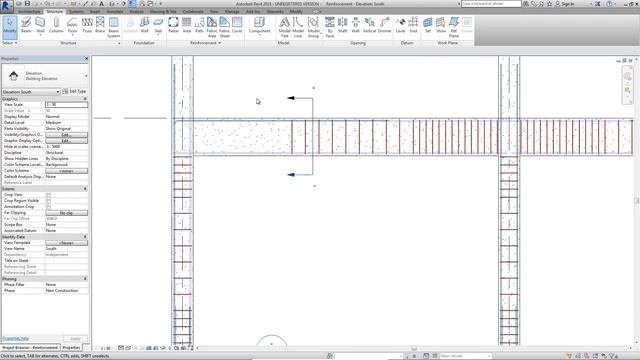Activate the Rebar tool
Image resolution: width=640 pixels, height=360 pixels.
coord(173,25)
